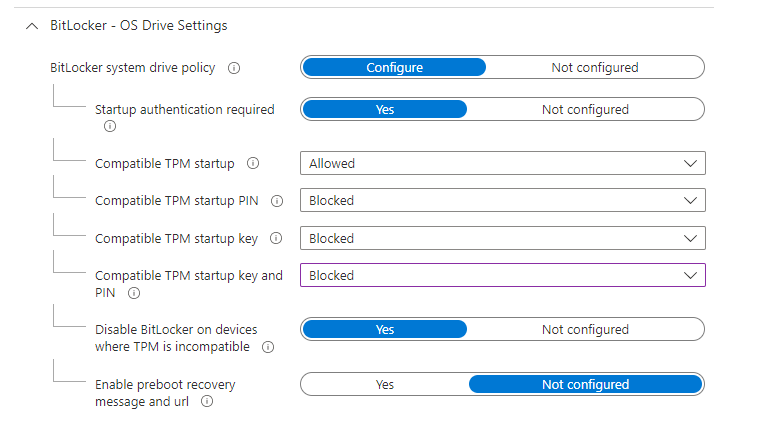Screen dimensions: 782x425
Task: Choose Yes for Enable preboot recovery message
Action: 385,384
